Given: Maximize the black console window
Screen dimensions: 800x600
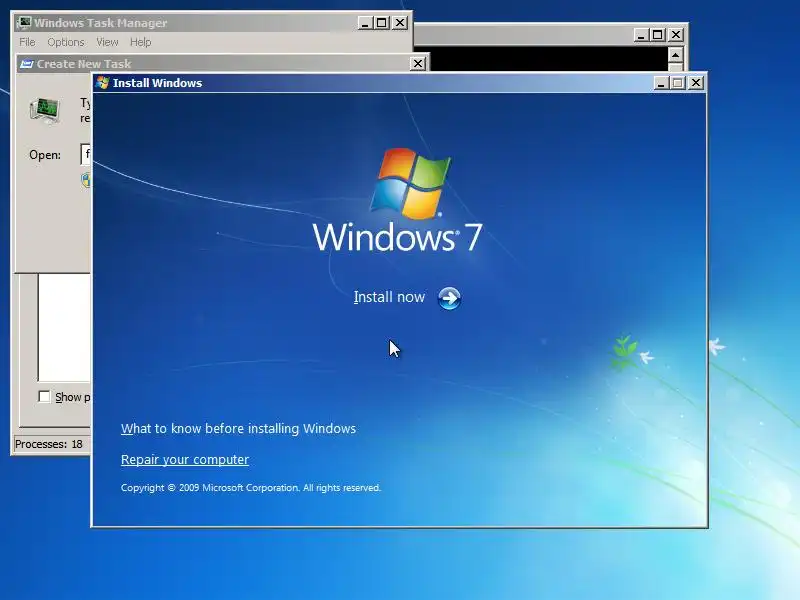Looking at the screenshot, I should click(x=658, y=35).
